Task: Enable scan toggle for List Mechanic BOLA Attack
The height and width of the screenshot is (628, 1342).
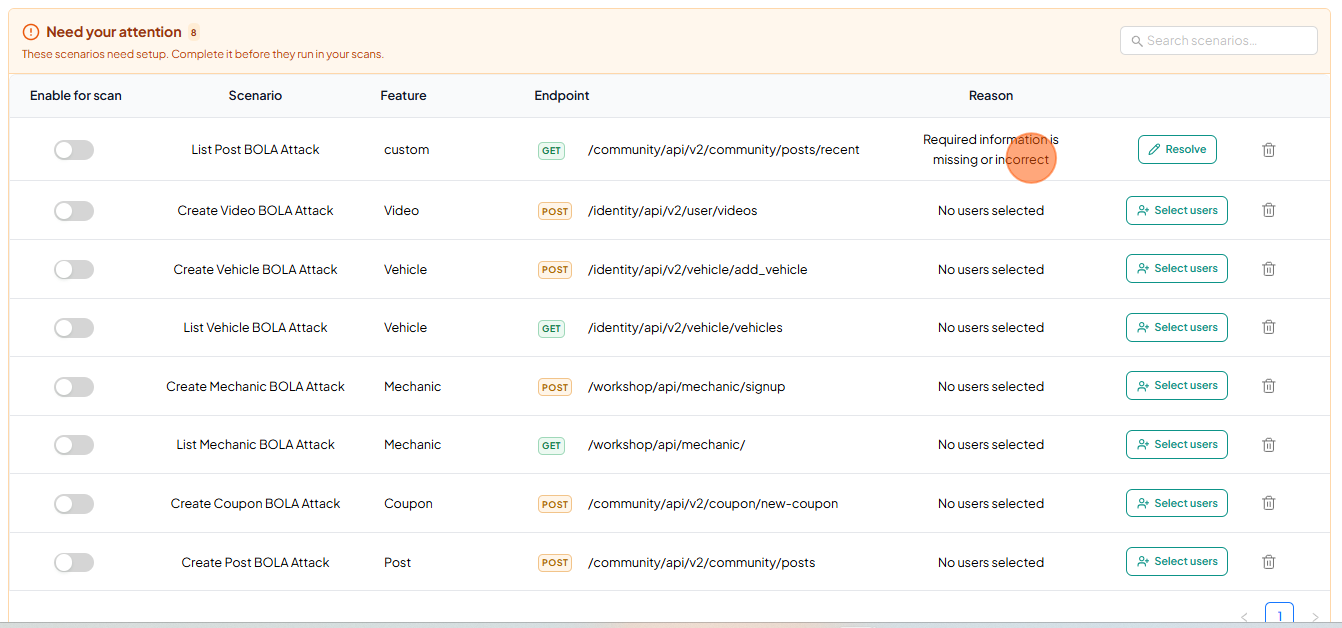Action: (x=74, y=445)
